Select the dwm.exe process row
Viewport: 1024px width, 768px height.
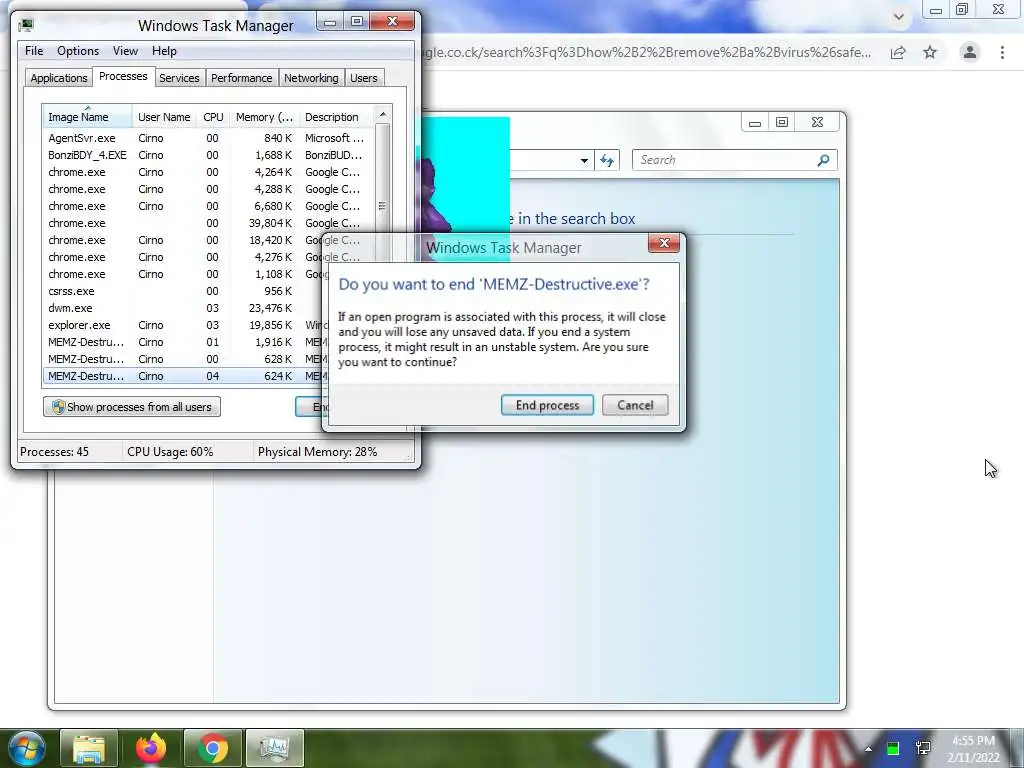coord(183,308)
